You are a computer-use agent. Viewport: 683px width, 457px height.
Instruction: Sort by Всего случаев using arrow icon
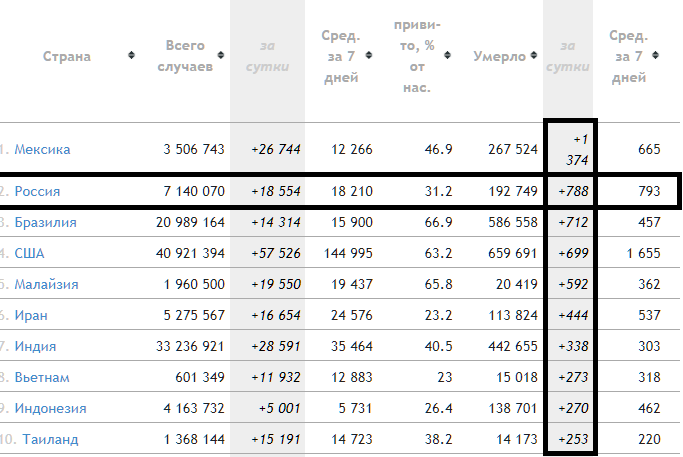click(219, 56)
